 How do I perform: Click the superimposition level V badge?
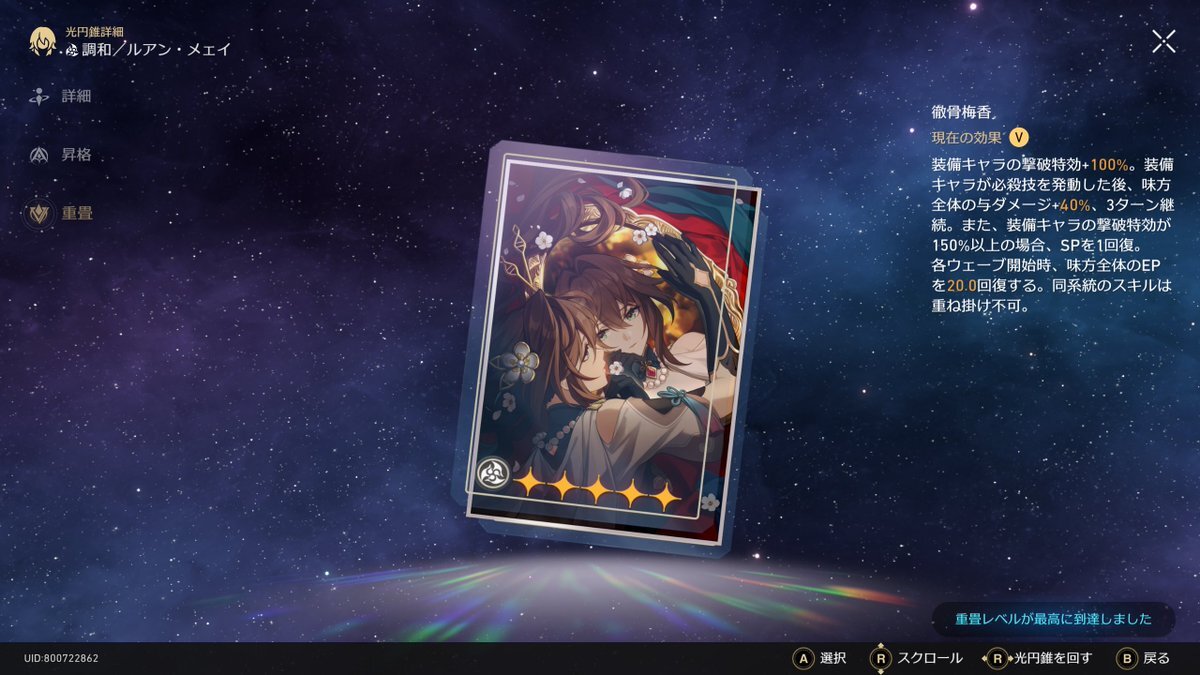pyautogui.click(x=1019, y=138)
